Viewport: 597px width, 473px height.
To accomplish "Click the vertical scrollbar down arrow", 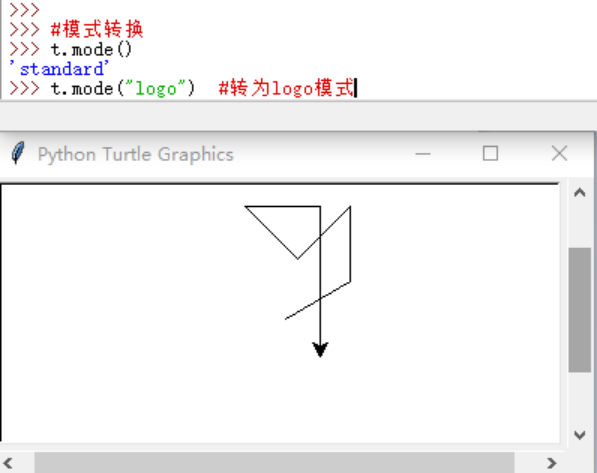I will (x=579, y=435).
